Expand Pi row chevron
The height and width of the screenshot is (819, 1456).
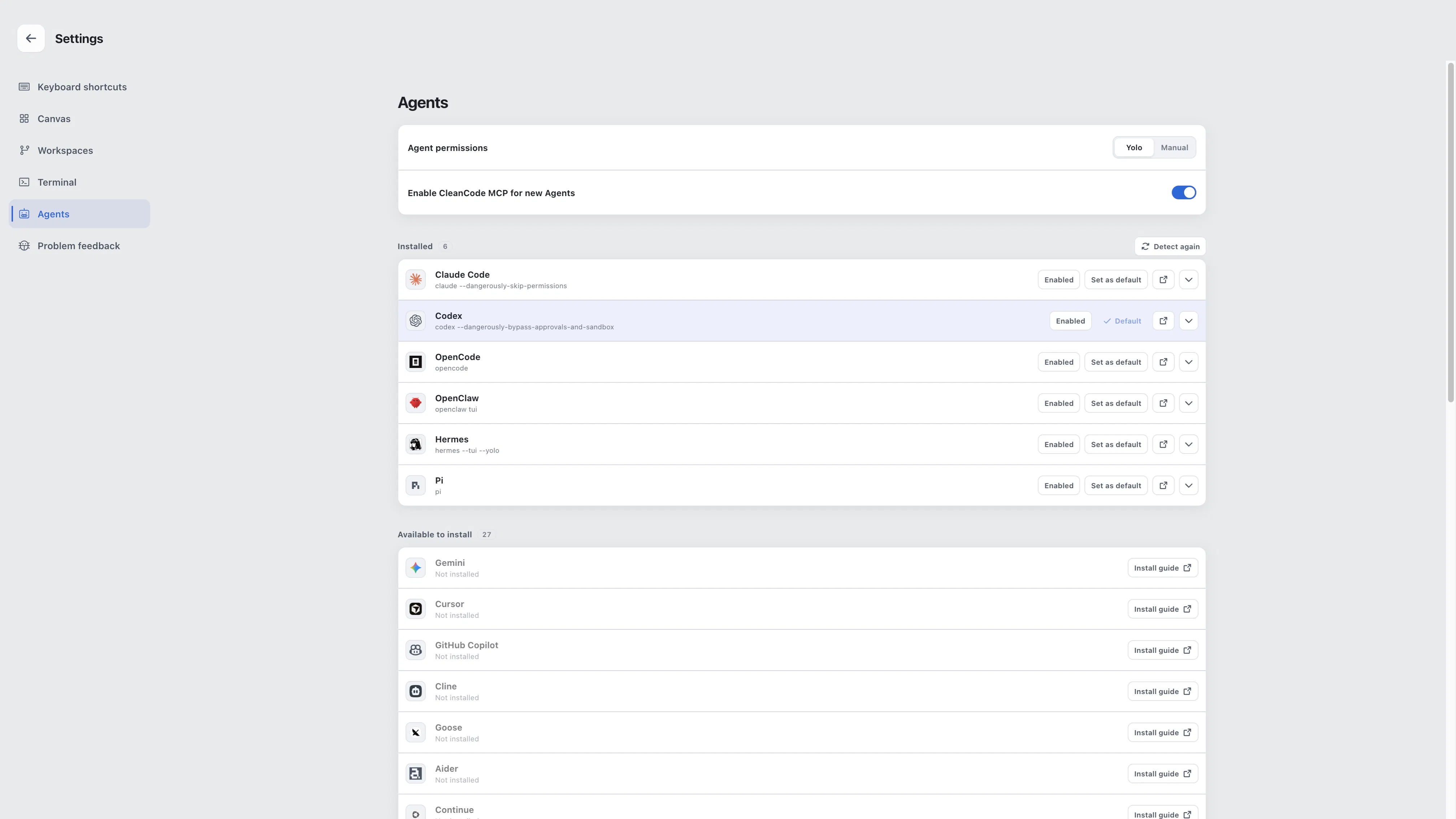click(1189, 486)
